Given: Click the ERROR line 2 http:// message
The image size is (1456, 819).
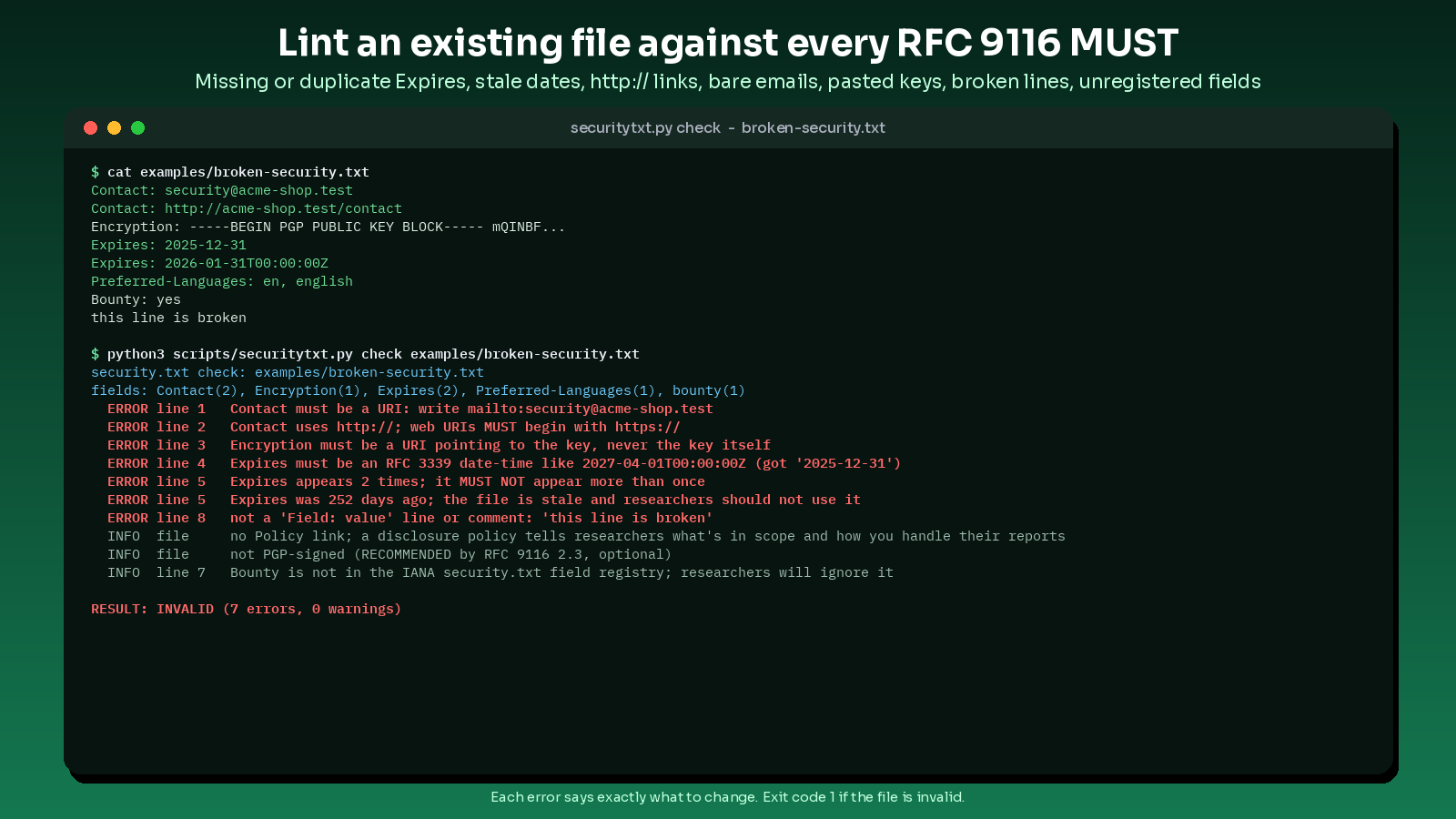Looking at the screenshot, I should click(394, 427).
